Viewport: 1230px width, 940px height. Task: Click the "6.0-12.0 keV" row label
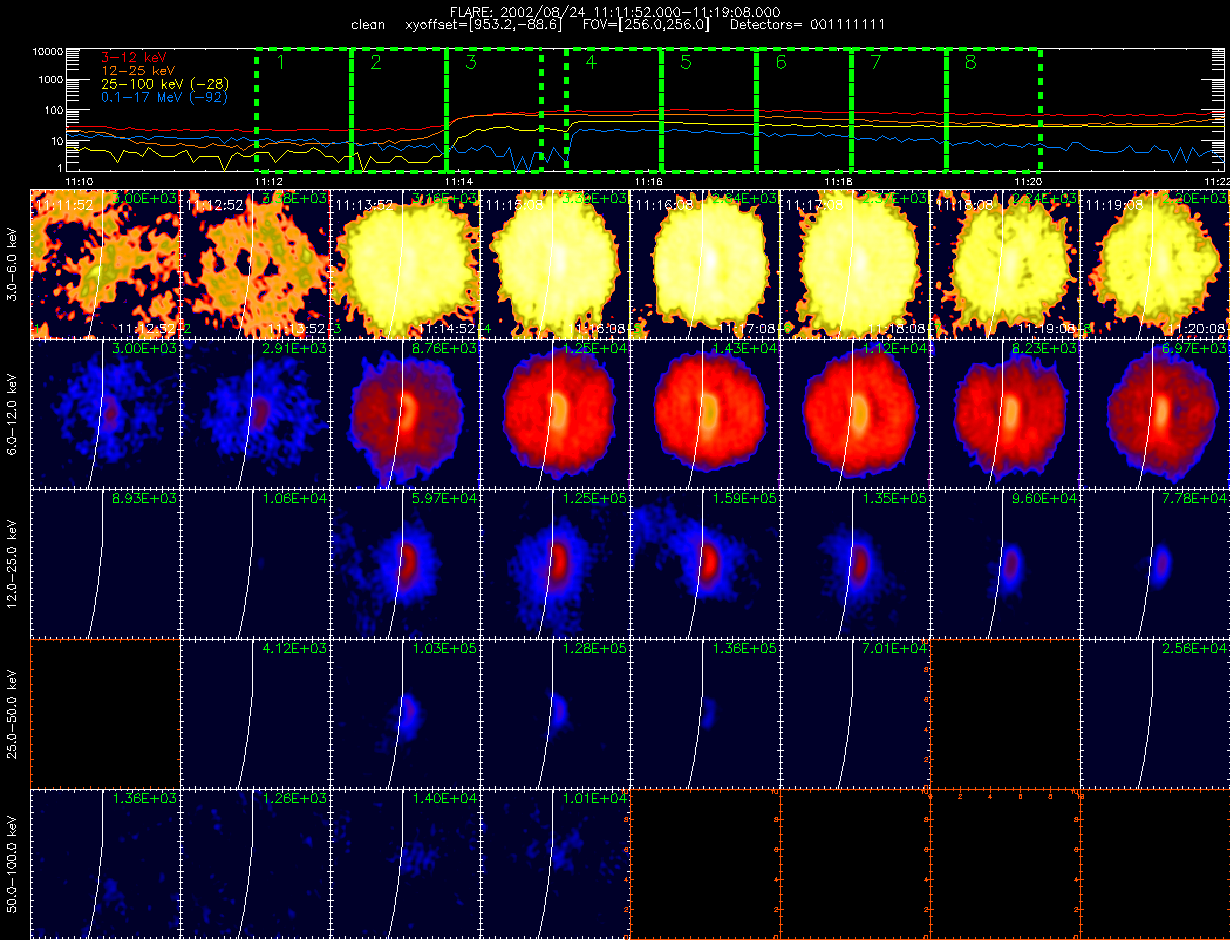(13, 413)
